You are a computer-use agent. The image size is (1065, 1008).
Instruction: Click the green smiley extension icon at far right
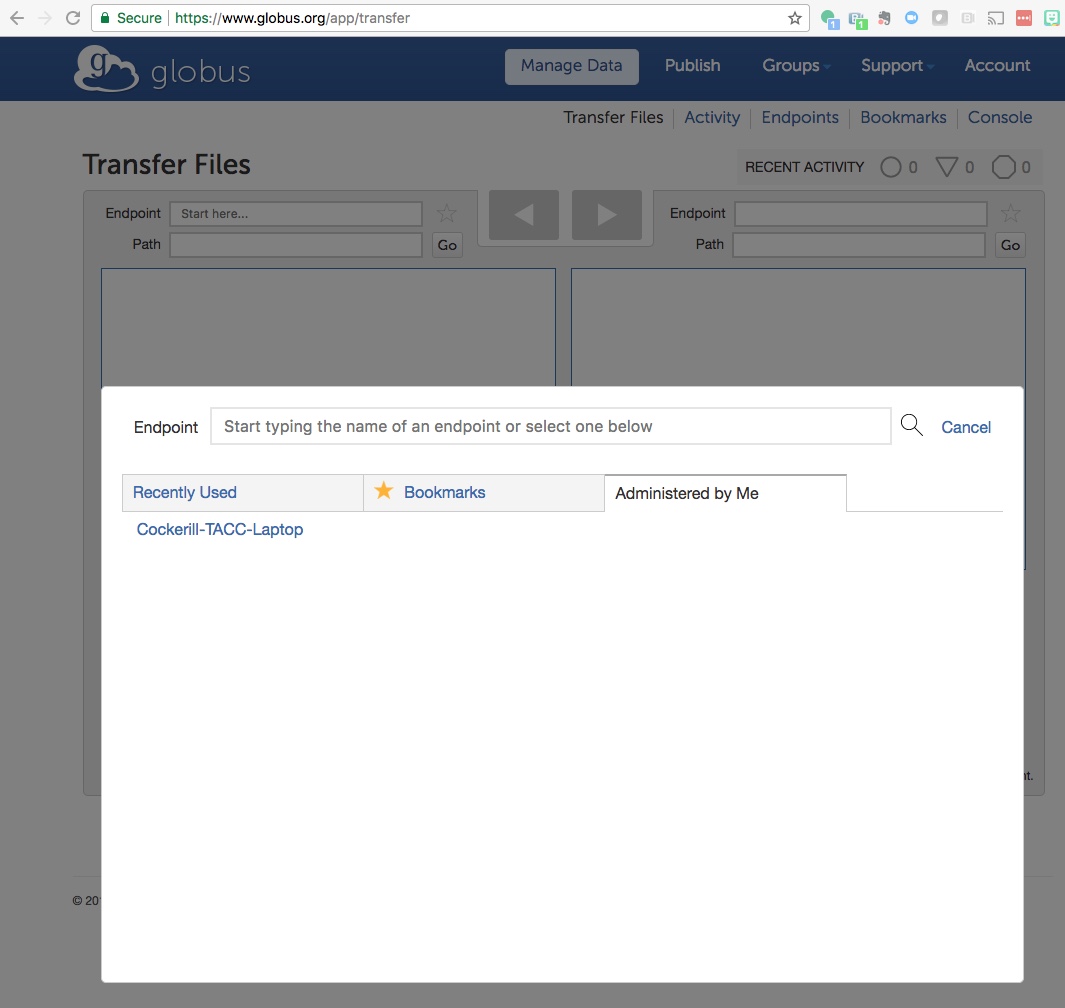[1051, 18]
